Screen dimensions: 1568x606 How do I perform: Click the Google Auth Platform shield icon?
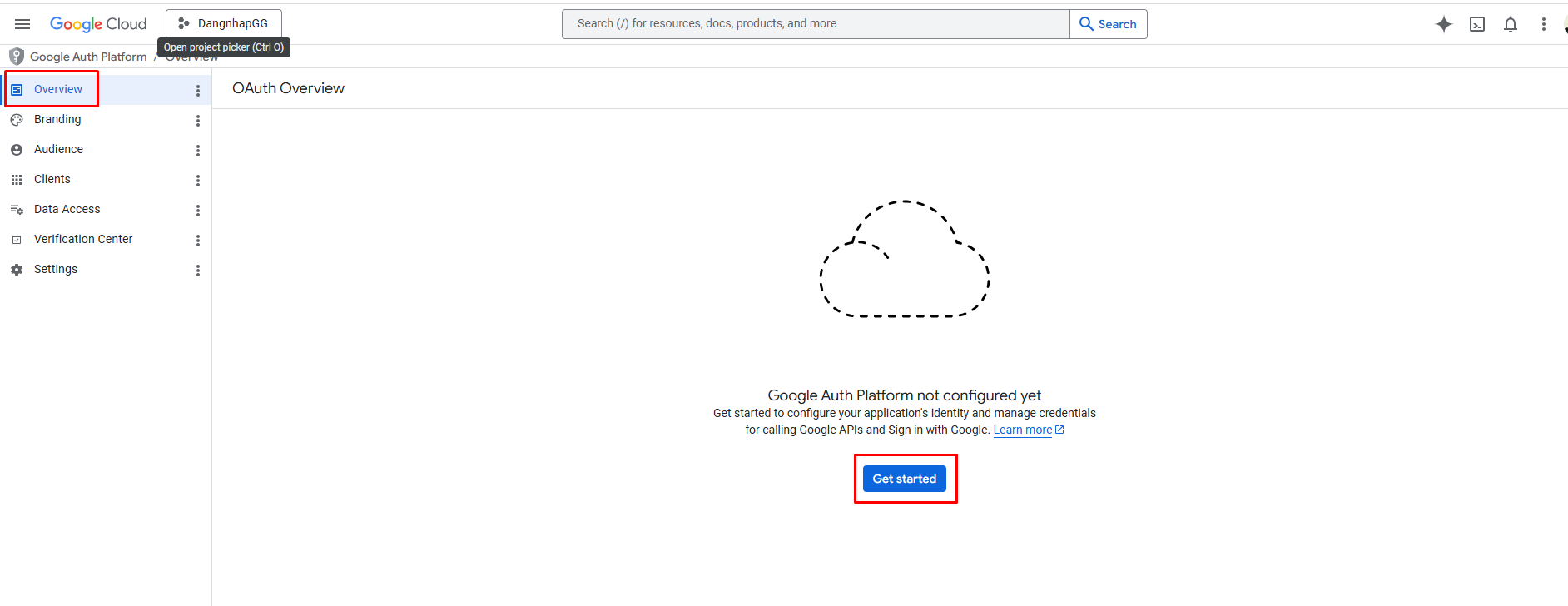(x=16, y=57)
